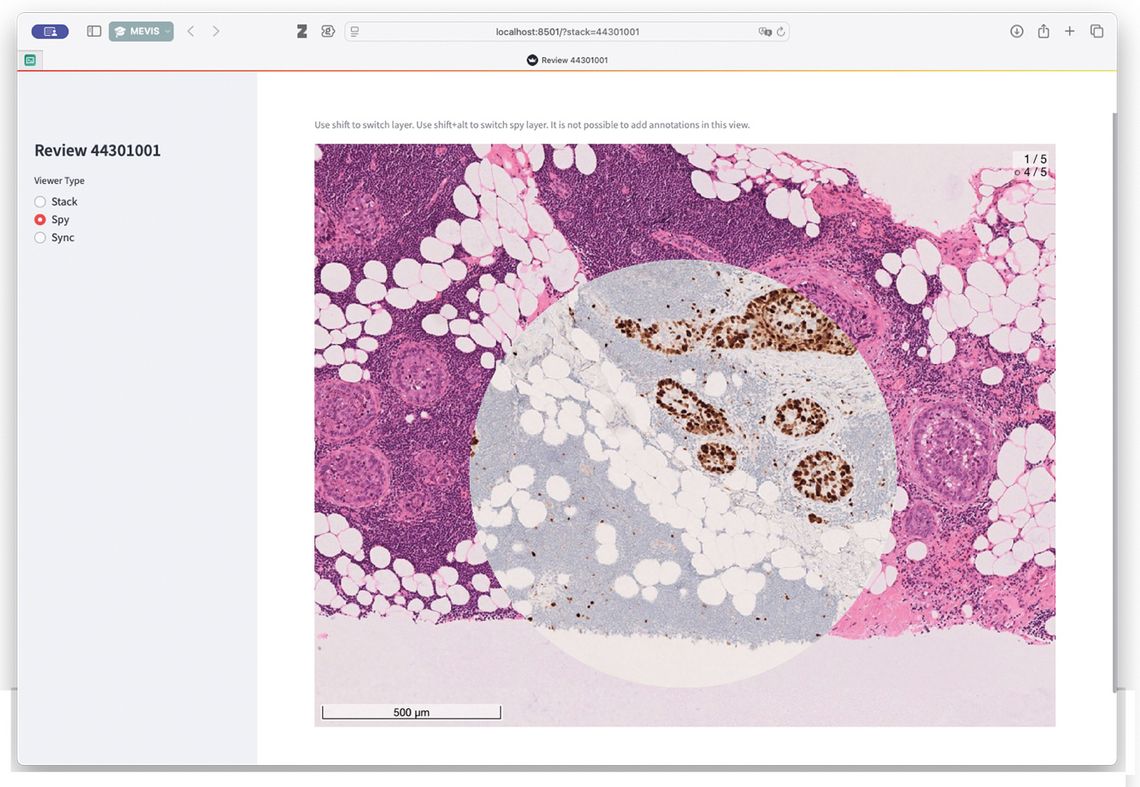
Task: Focus the localhost:8501 address field
Action: tap(567, 31)
